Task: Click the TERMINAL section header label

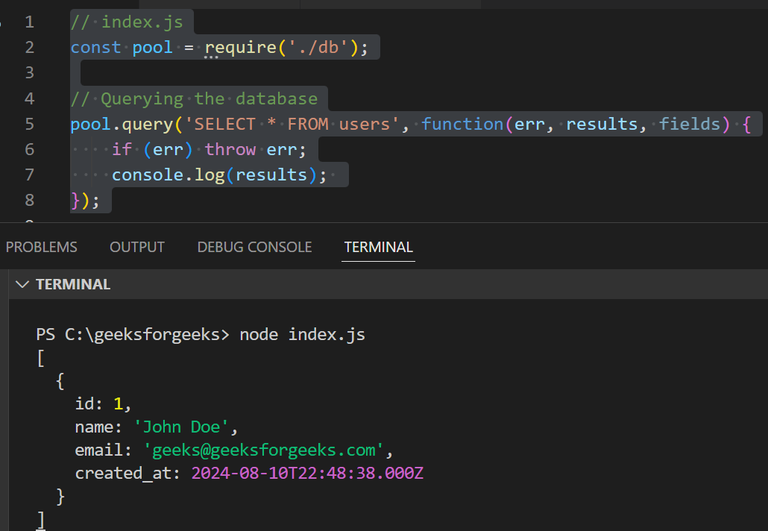Action: pos(73,284)
